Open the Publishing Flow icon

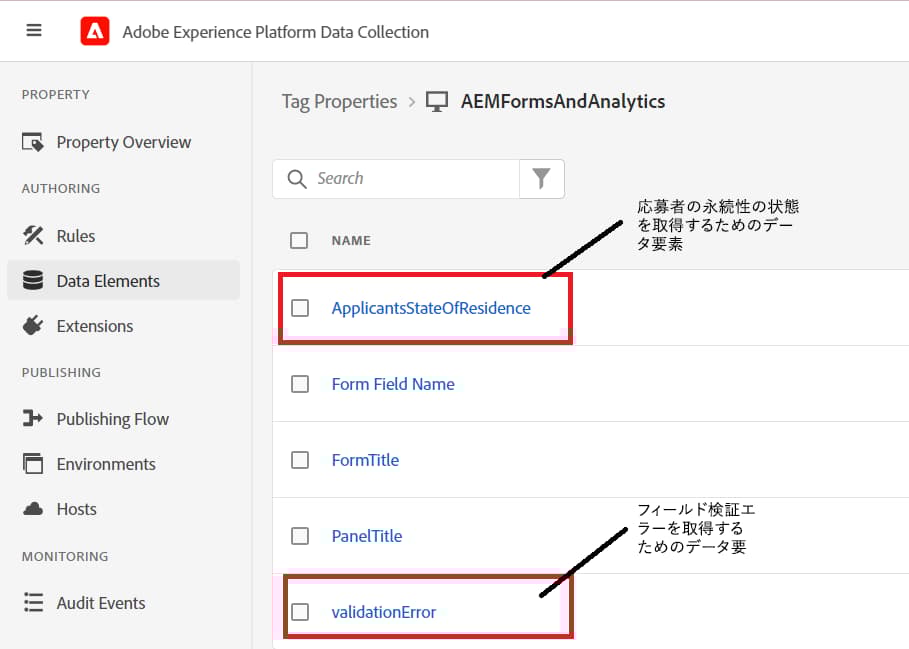coord(30,418)
